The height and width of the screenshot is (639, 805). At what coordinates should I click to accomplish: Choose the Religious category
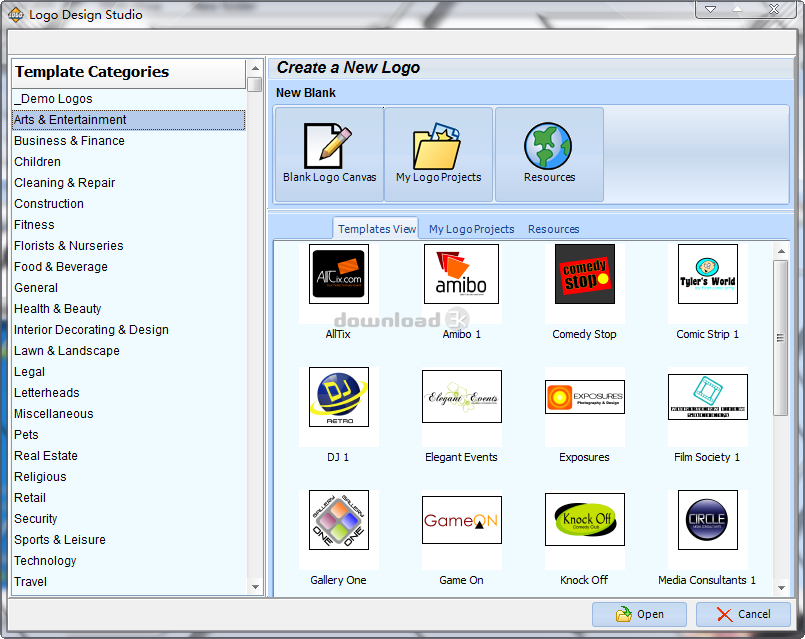coord(129,477)
